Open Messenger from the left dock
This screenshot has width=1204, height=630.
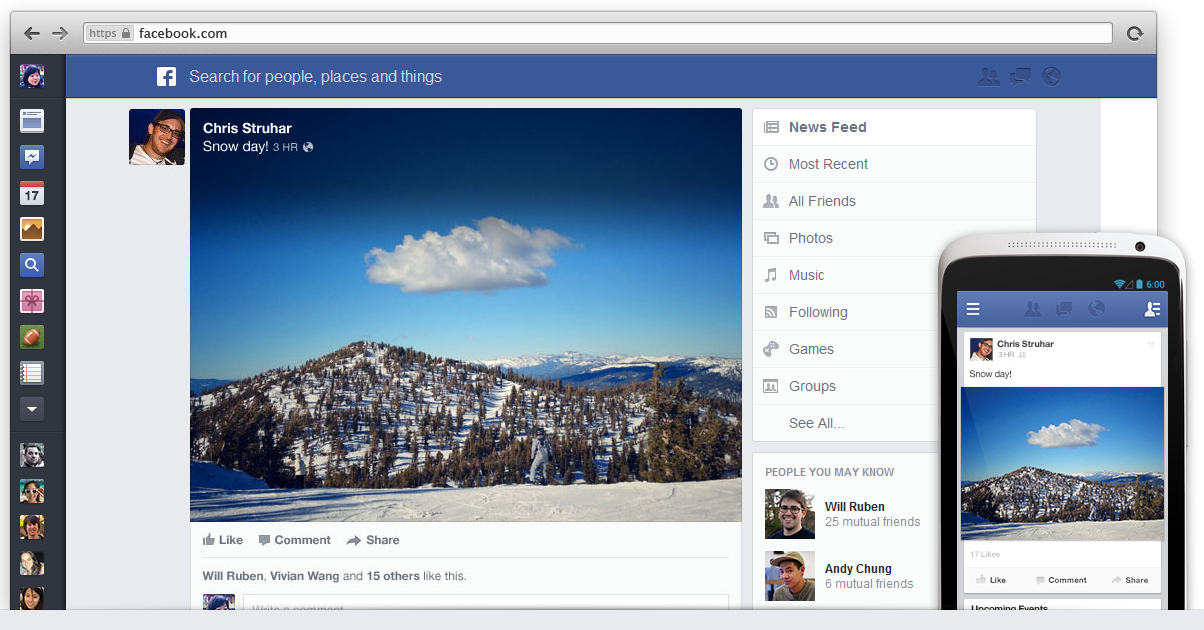(32, 157)
